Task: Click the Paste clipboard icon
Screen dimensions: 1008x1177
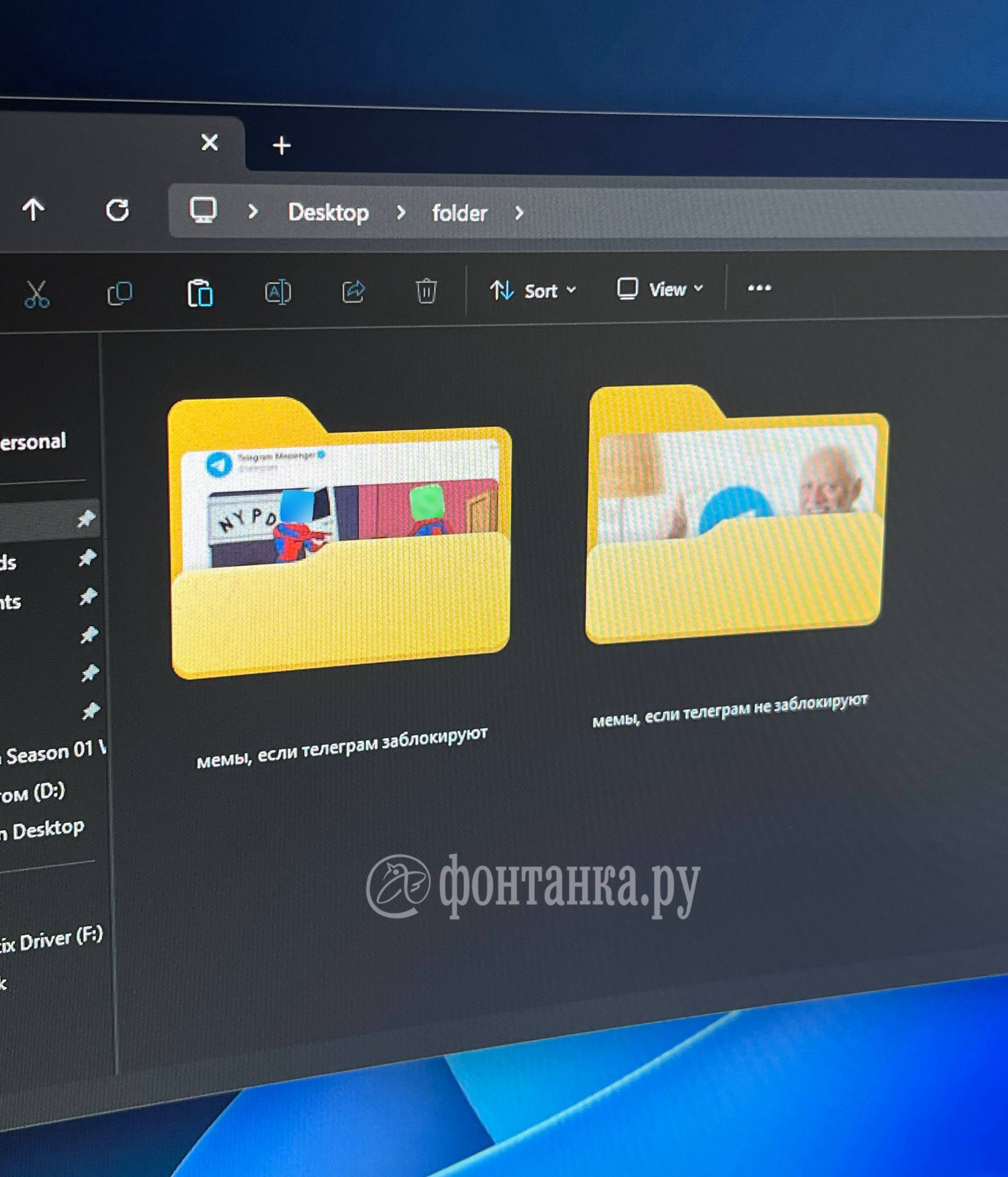Action: [x=200, y=293]
